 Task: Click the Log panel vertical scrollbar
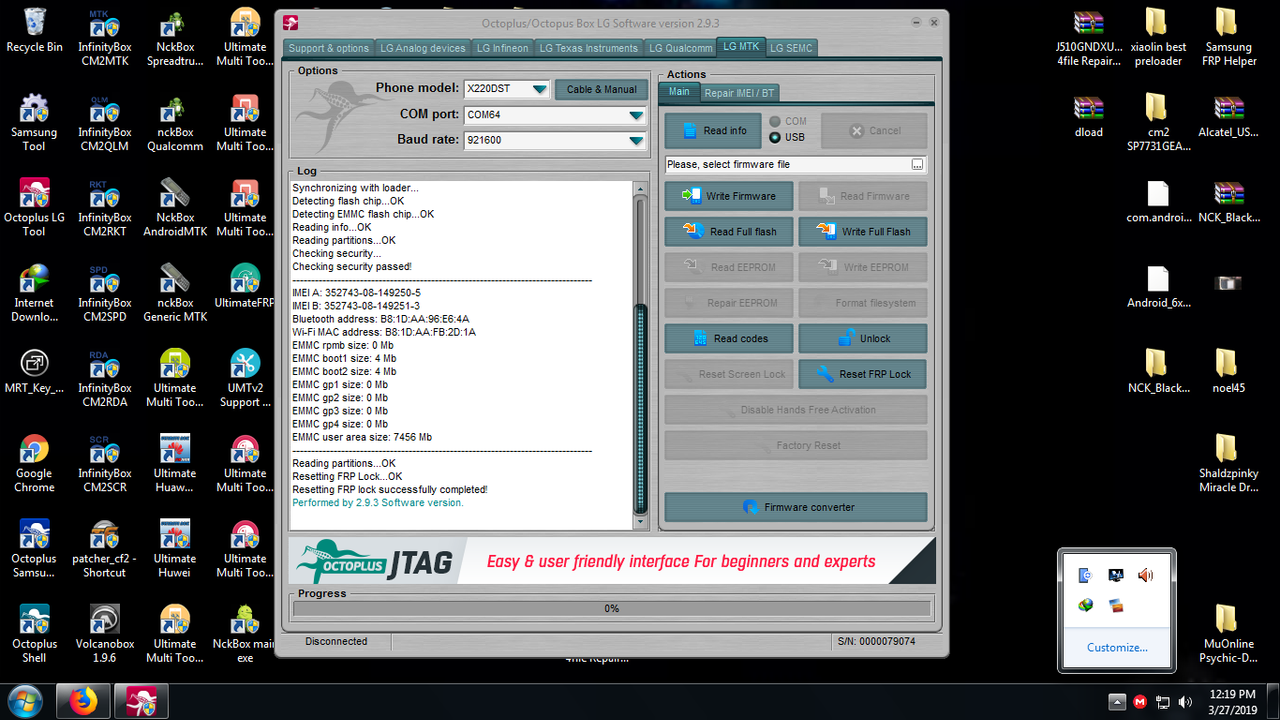641,355
